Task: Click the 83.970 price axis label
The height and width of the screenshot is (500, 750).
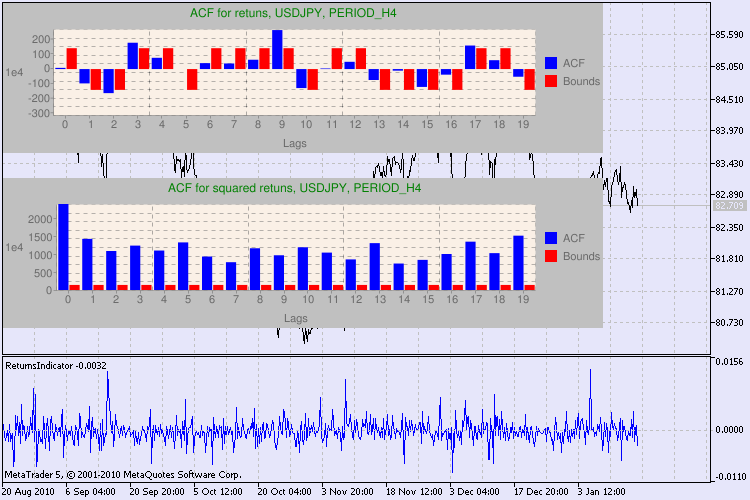Action: tap(729, 131)
